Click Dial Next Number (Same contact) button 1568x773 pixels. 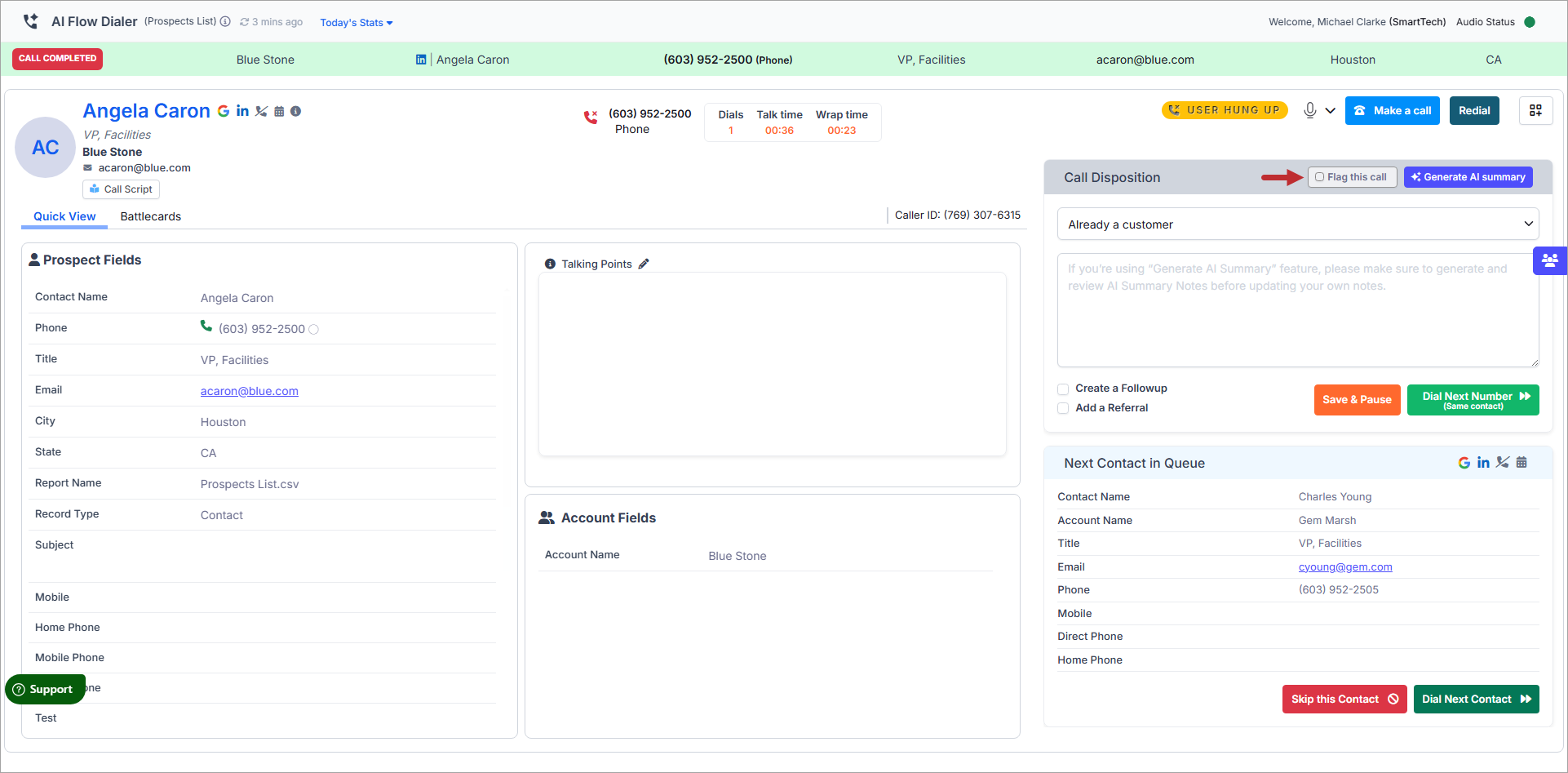click(1473, 400)
